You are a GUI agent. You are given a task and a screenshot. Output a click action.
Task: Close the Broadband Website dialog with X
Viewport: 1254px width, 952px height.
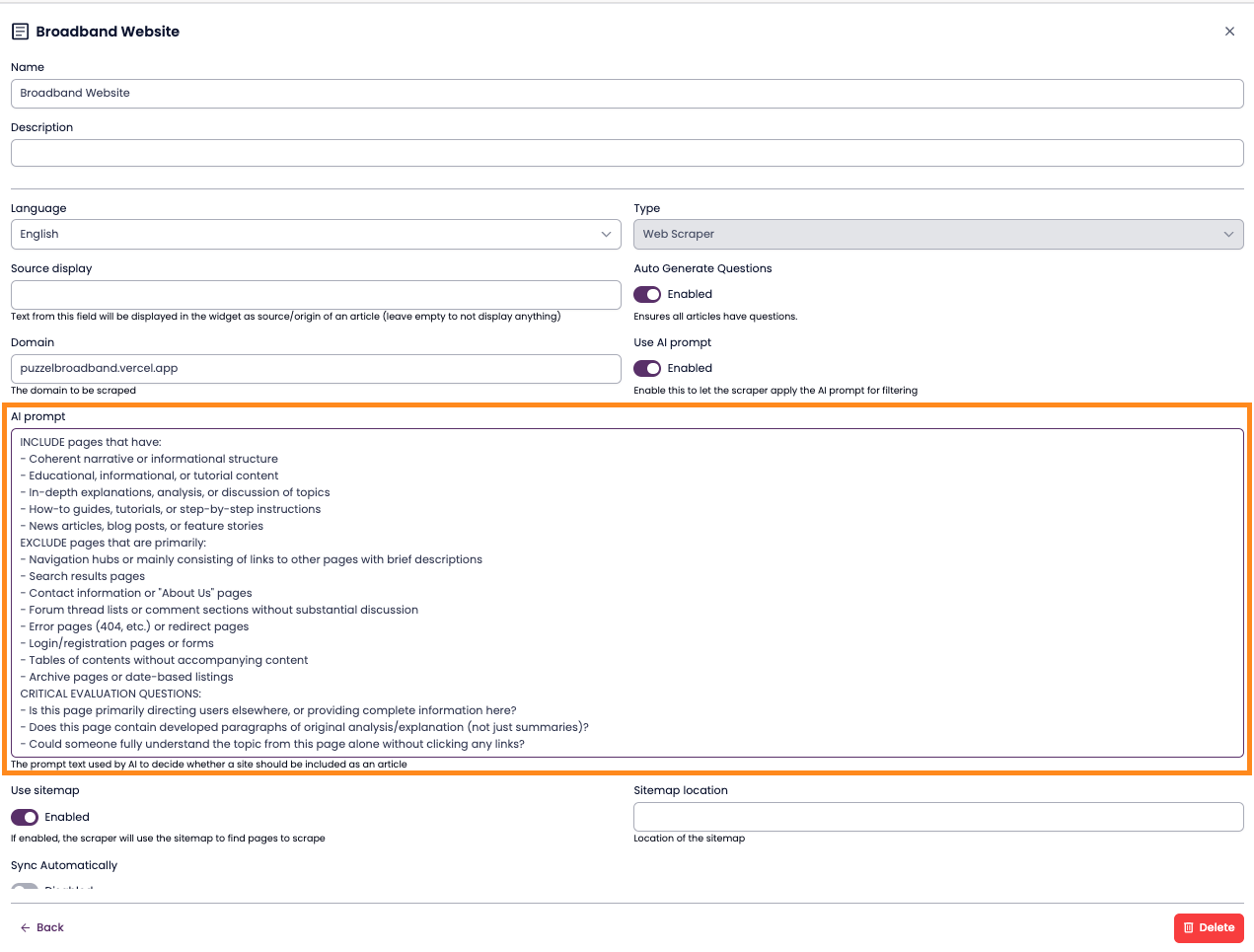click(1229, 32)
